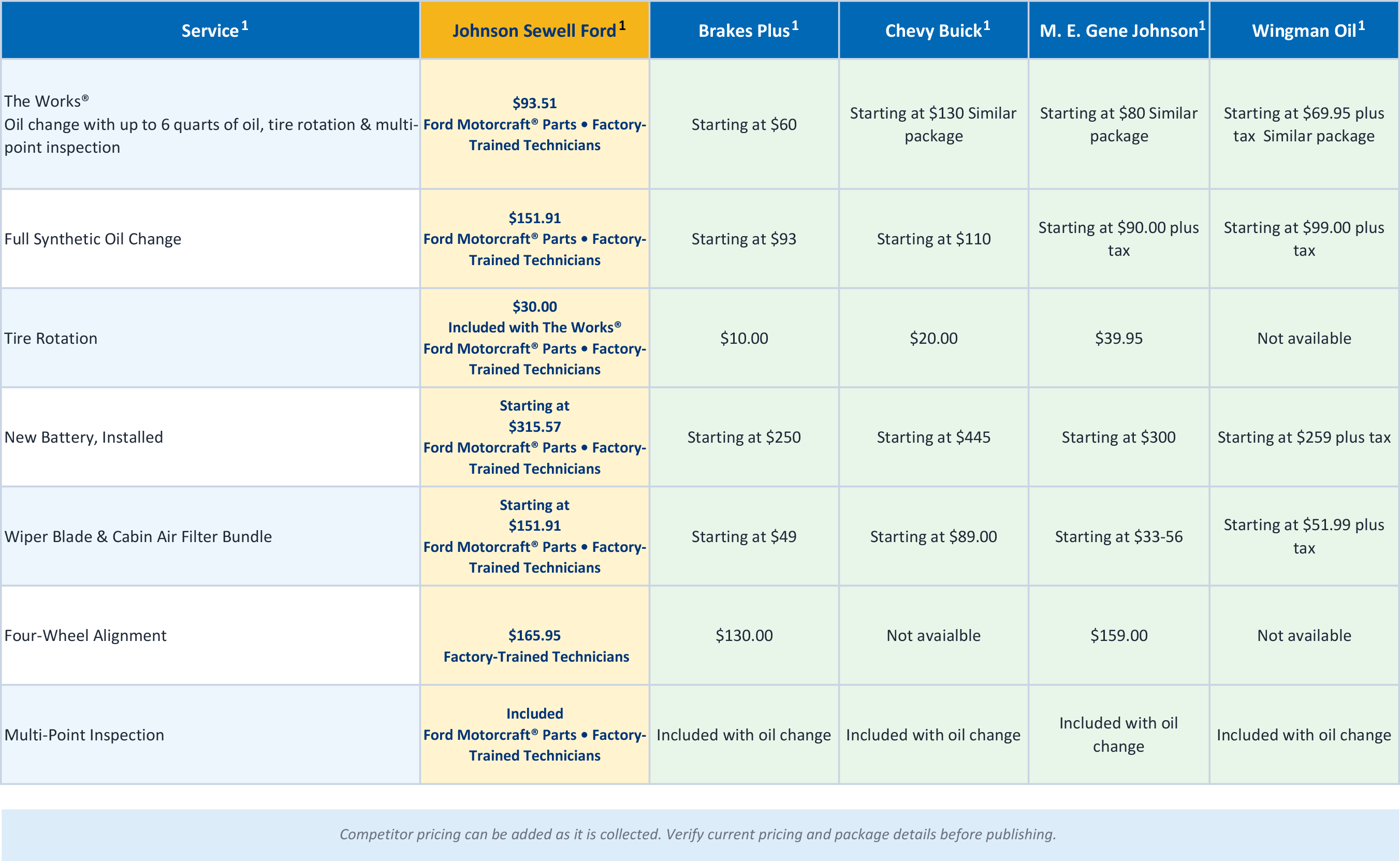Screen dimensions: 1400x861
Task: Select Wingman Oil Included with oil change cell
Action: pyautogui.click(x=1304, y=735)
